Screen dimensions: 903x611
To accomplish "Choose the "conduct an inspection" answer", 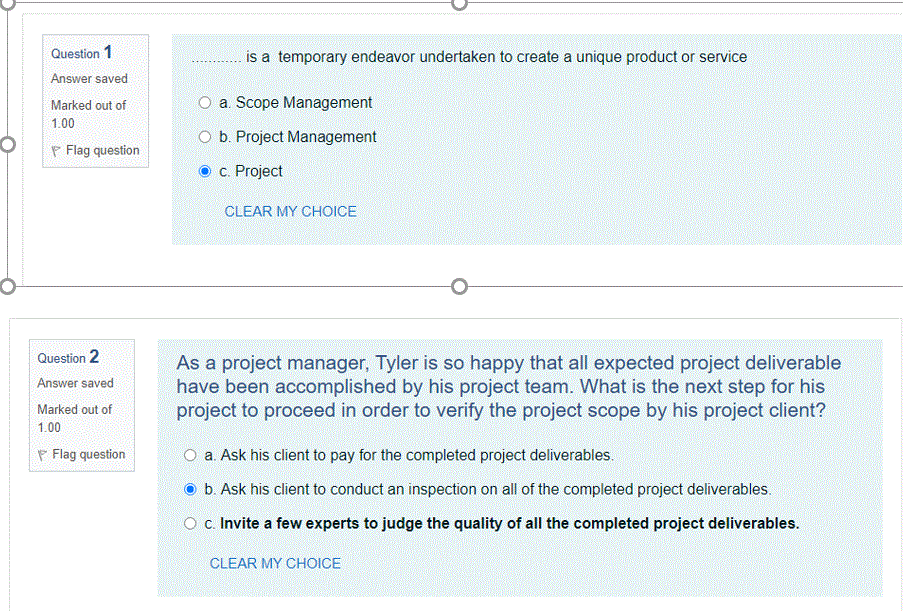I will [x=190, y=489].
